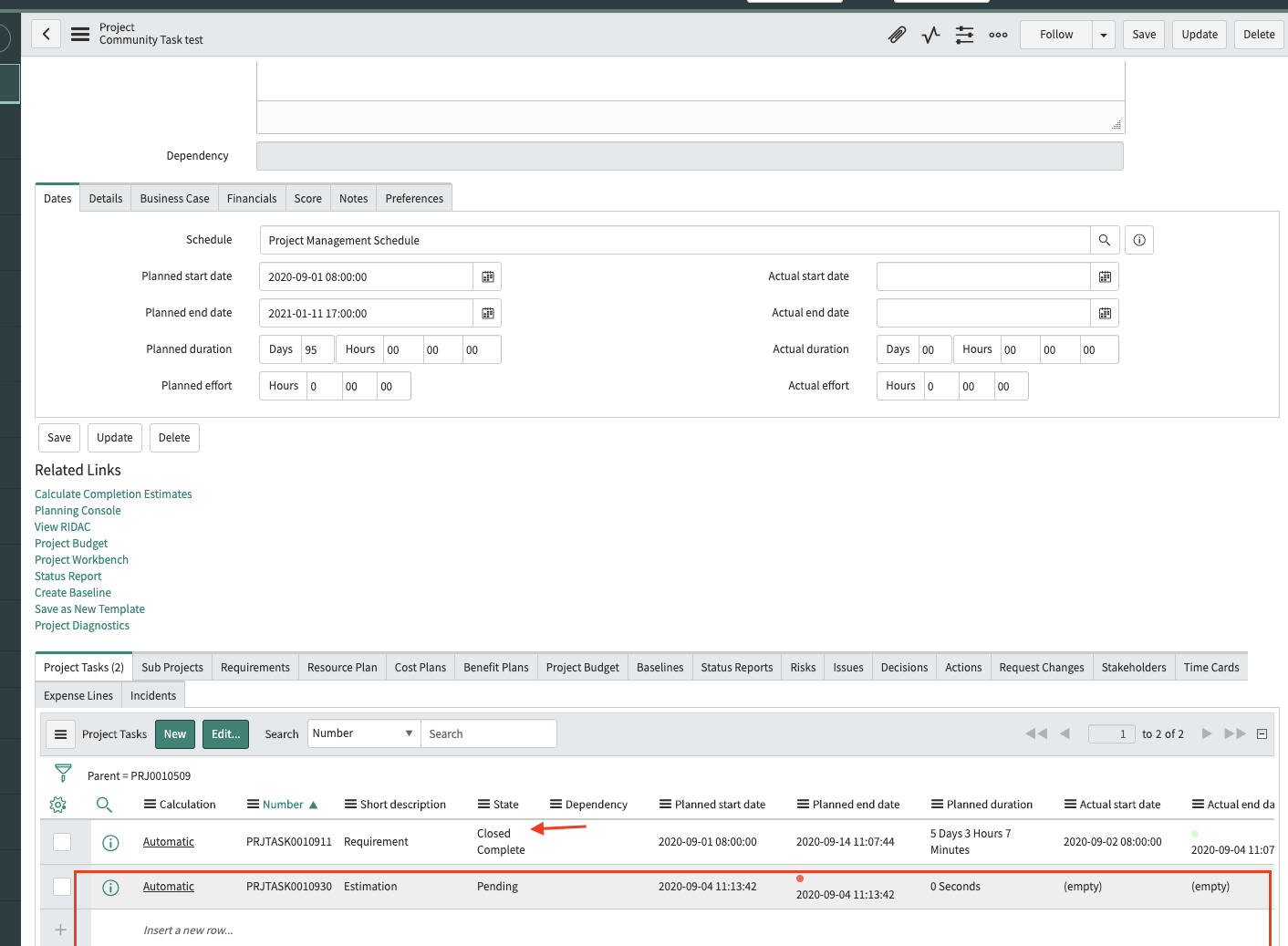Viewport: 1288px width, 946px height.
Task: Select the PRJTASK0010911 row checkbox
Action: pyautogui.click(x=62, y=842)
